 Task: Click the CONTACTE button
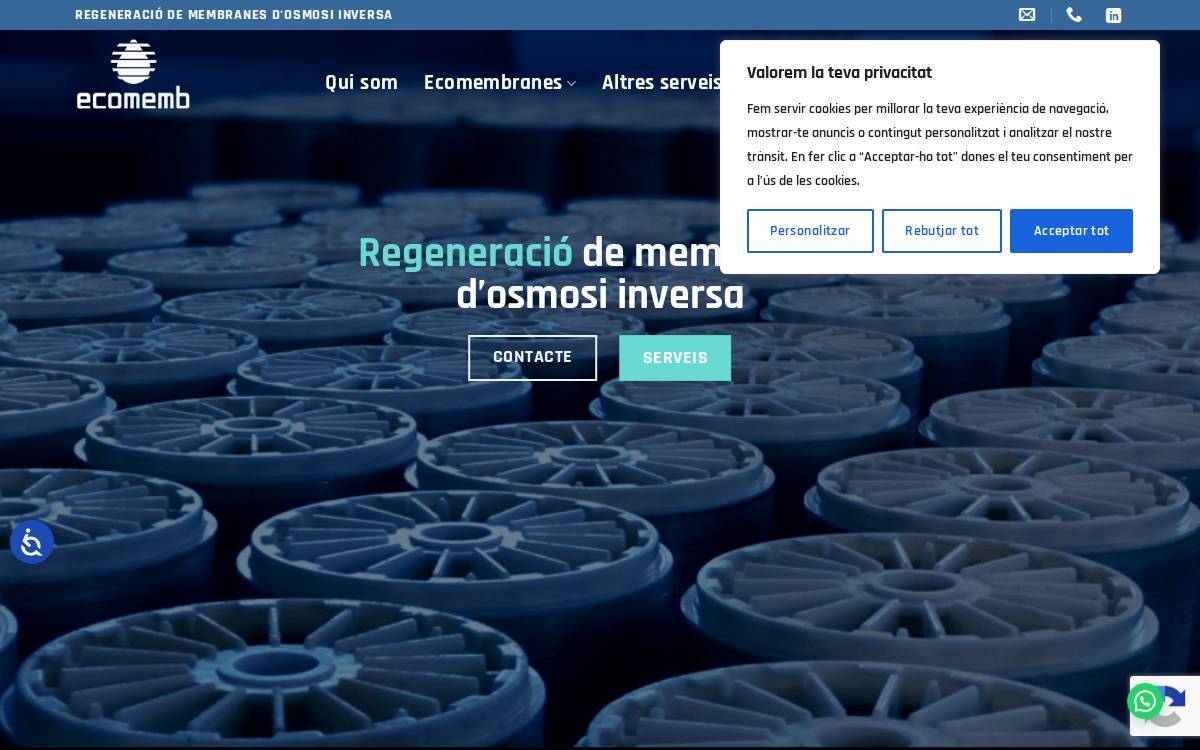click(532, 358)
